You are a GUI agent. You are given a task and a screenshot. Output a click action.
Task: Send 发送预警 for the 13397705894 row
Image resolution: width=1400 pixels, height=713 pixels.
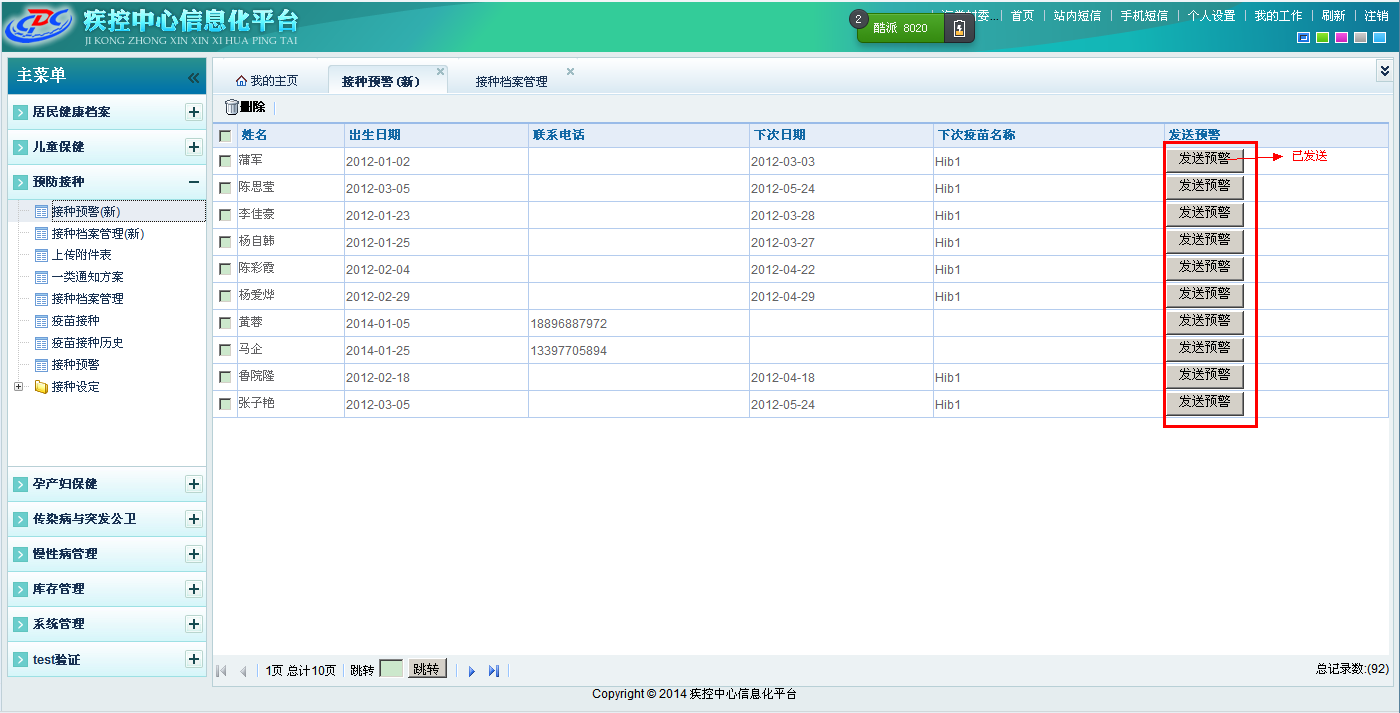[1204, 348]
